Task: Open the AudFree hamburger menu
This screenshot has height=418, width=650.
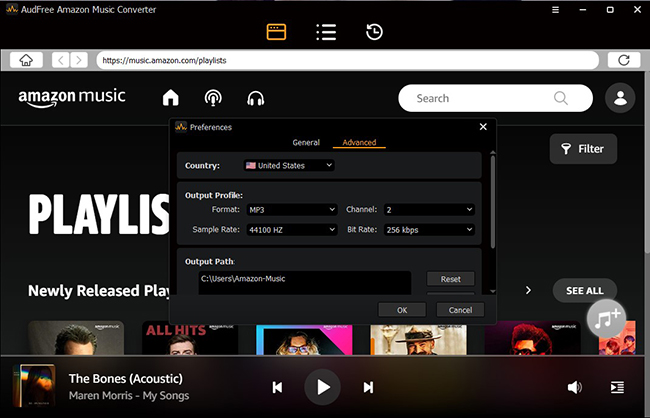Action: (555, 10)
